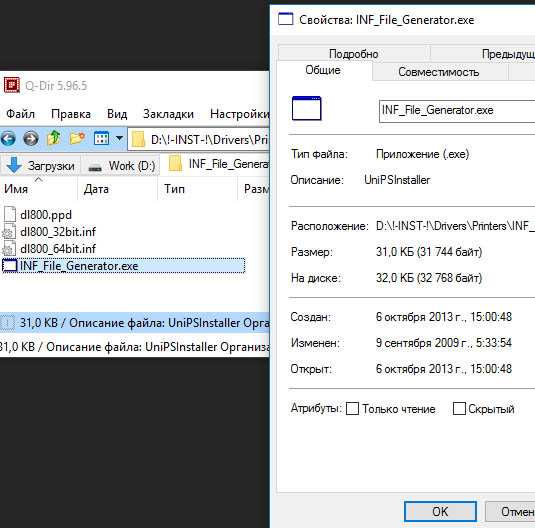Click the Изменен date value
The height and width of the screenshot is (528, 535).
pos(444,343)
